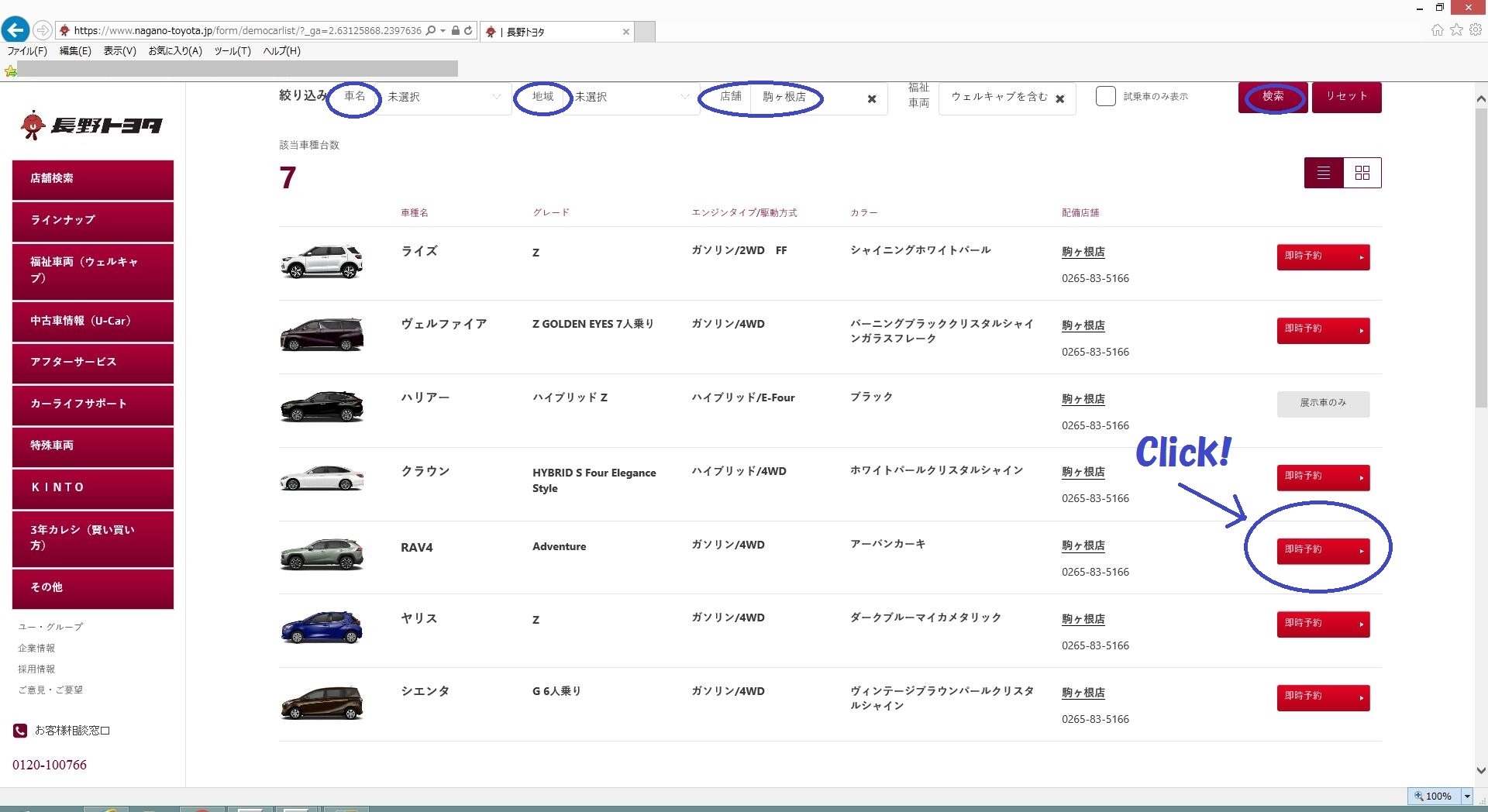Click the phone icon beside お客様相談窓口
This screenshot has height=812, width=1488.
20,730
